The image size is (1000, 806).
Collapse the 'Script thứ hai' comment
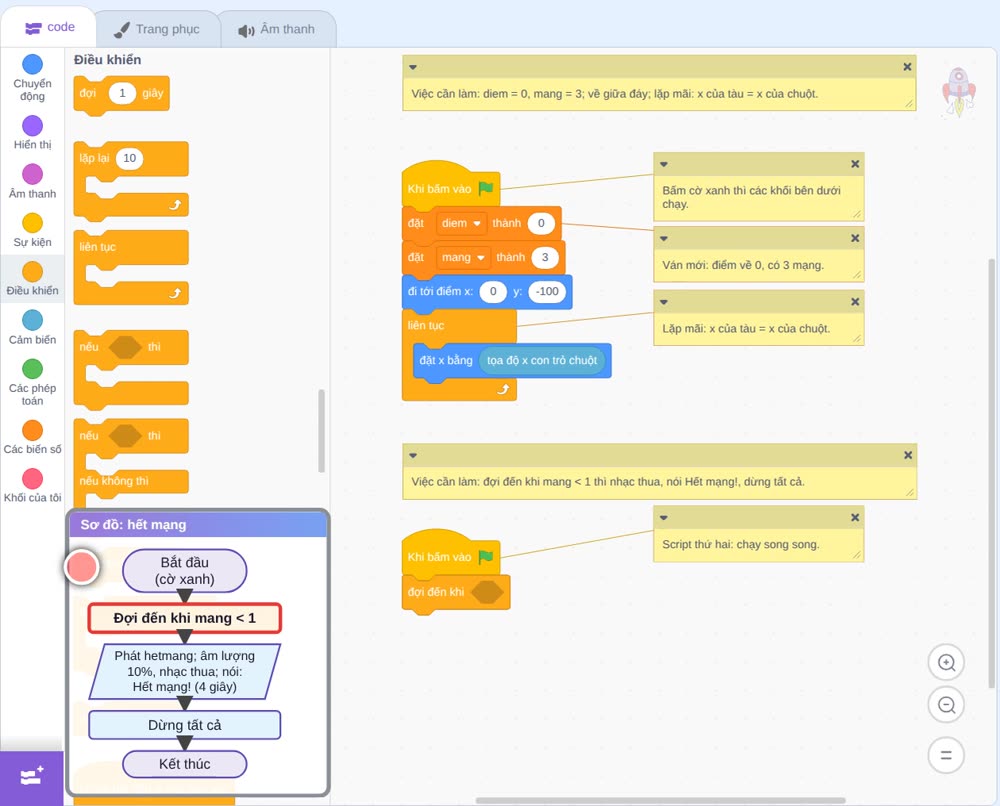664,518
